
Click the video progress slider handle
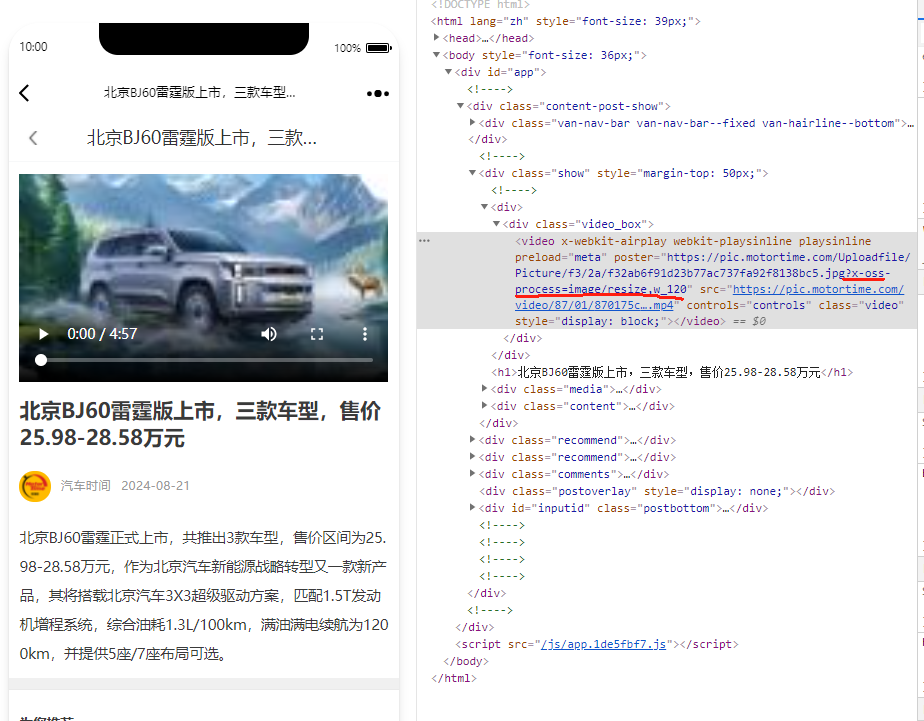pos(41,360)
